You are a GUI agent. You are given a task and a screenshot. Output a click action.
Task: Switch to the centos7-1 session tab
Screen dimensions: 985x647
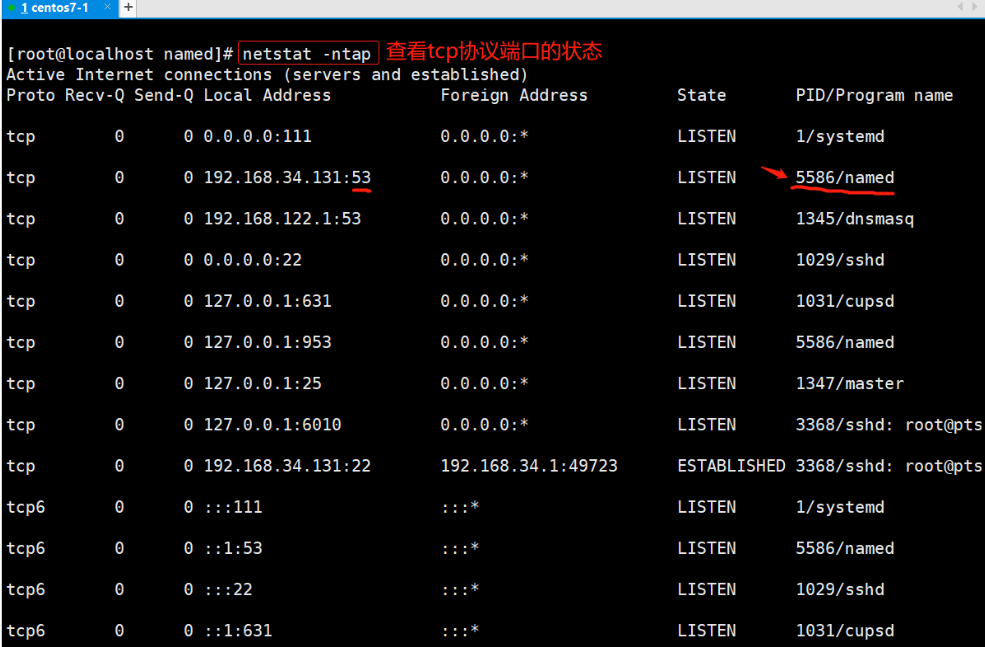(58, 8)
